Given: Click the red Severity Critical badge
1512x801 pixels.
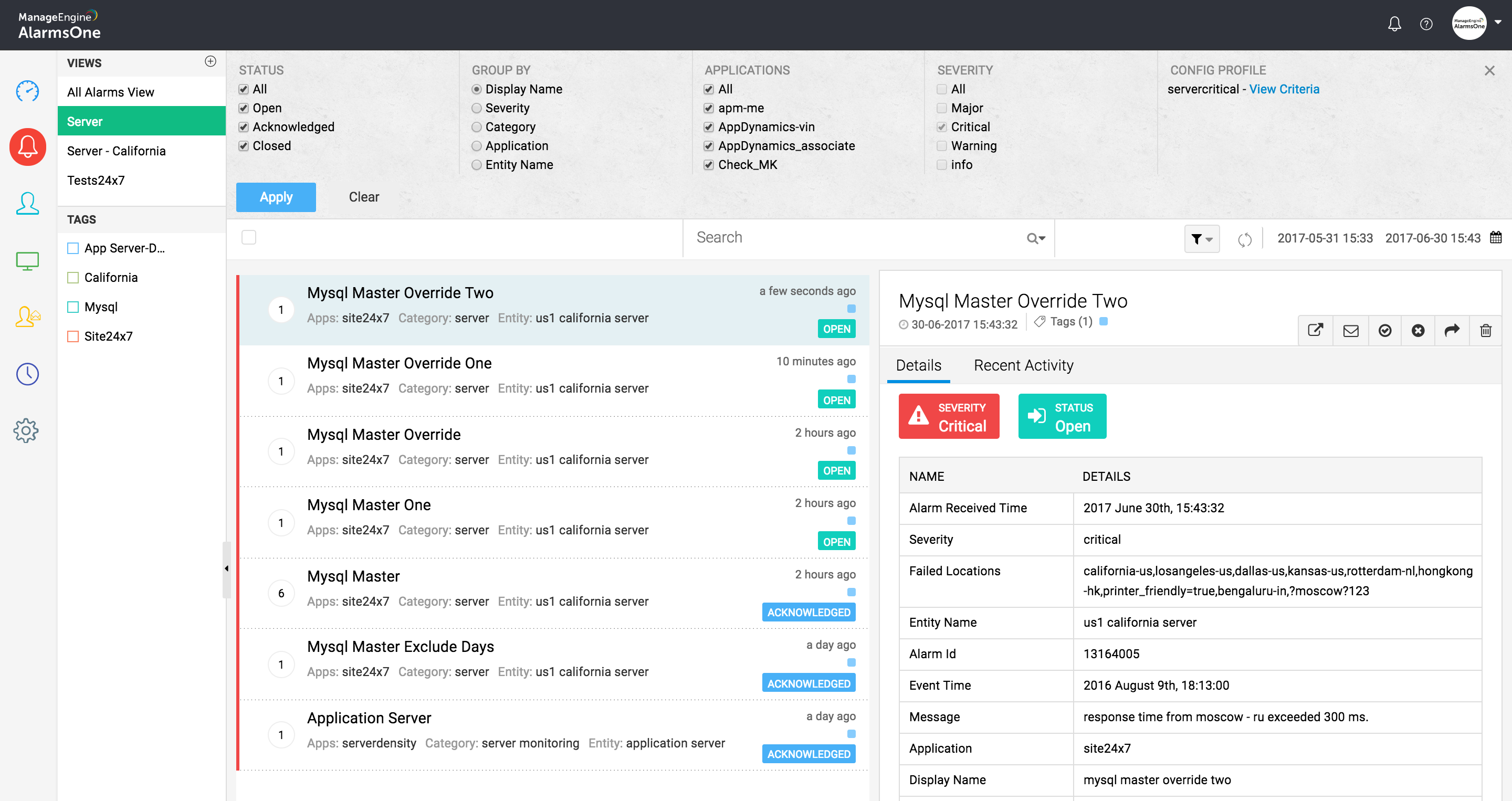Looking at the screenshot, I should 949,416.
